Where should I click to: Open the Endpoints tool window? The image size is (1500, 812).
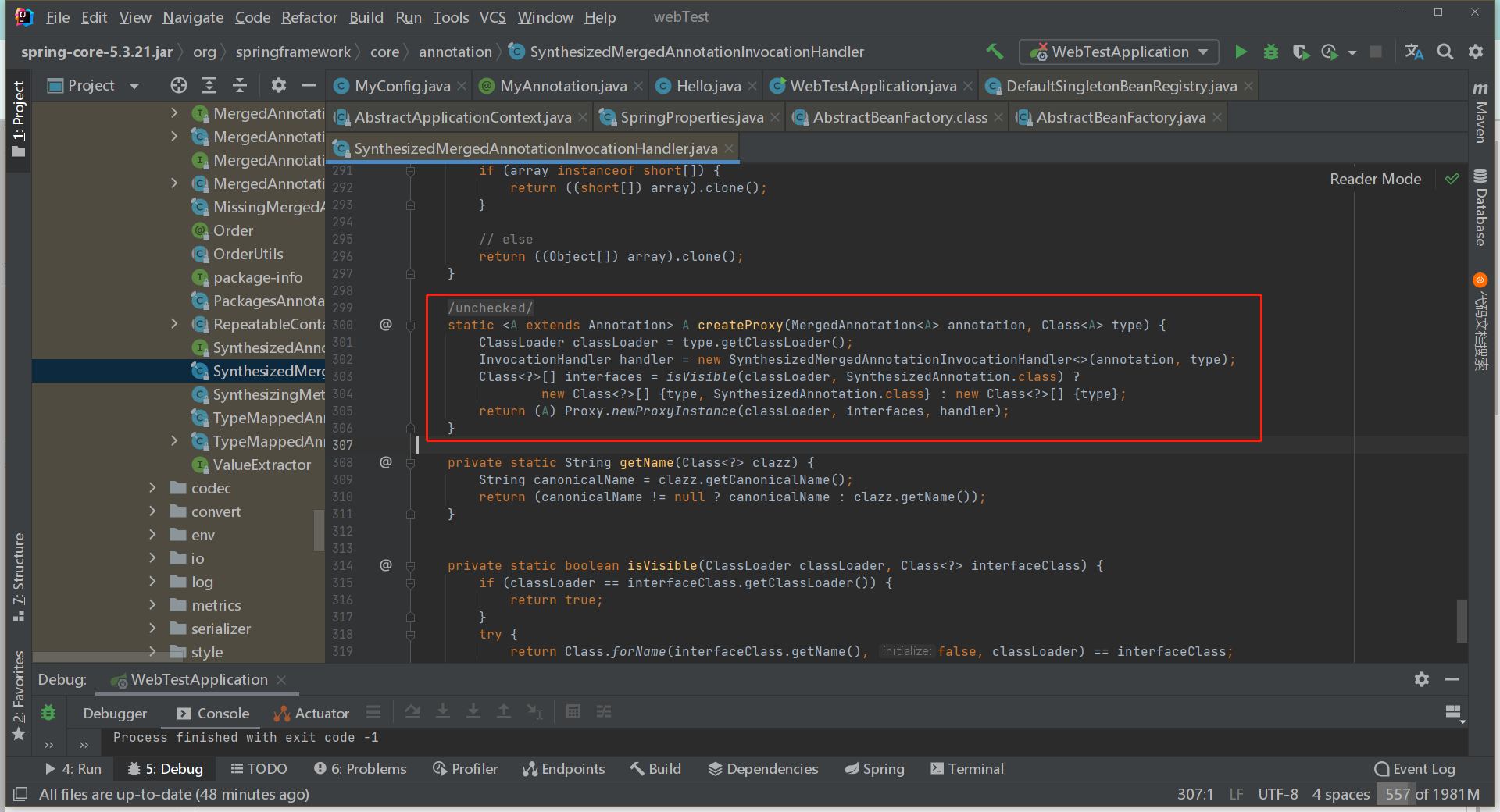[564, 769]
